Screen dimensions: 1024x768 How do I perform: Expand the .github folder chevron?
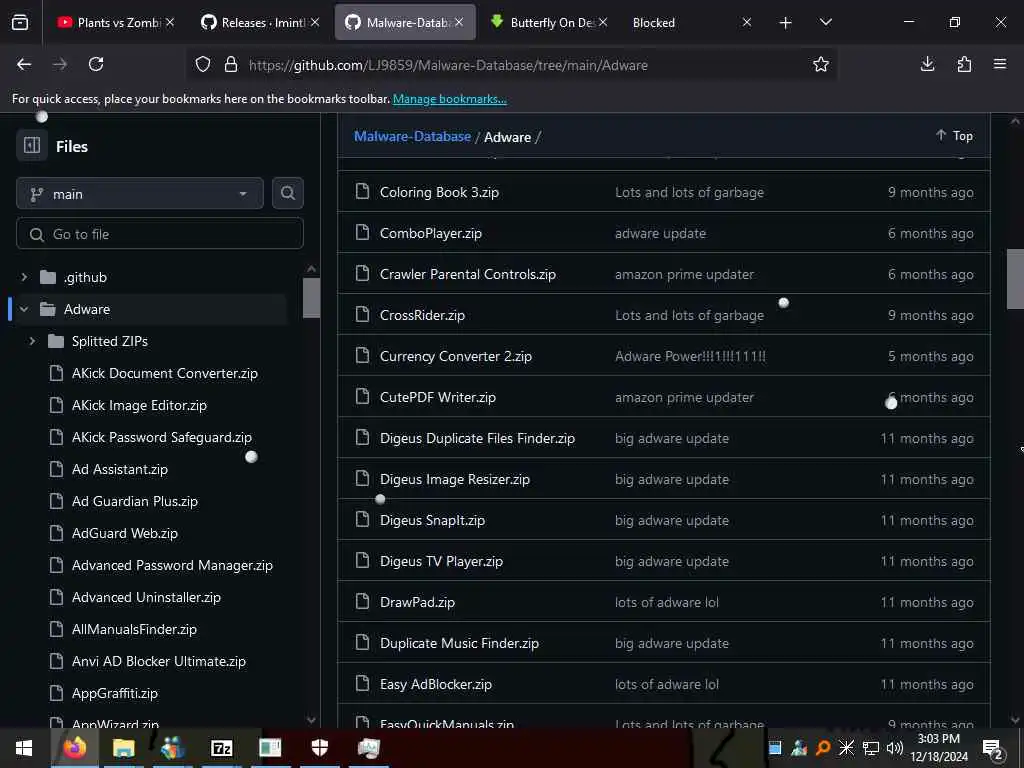tap(24, 277)
